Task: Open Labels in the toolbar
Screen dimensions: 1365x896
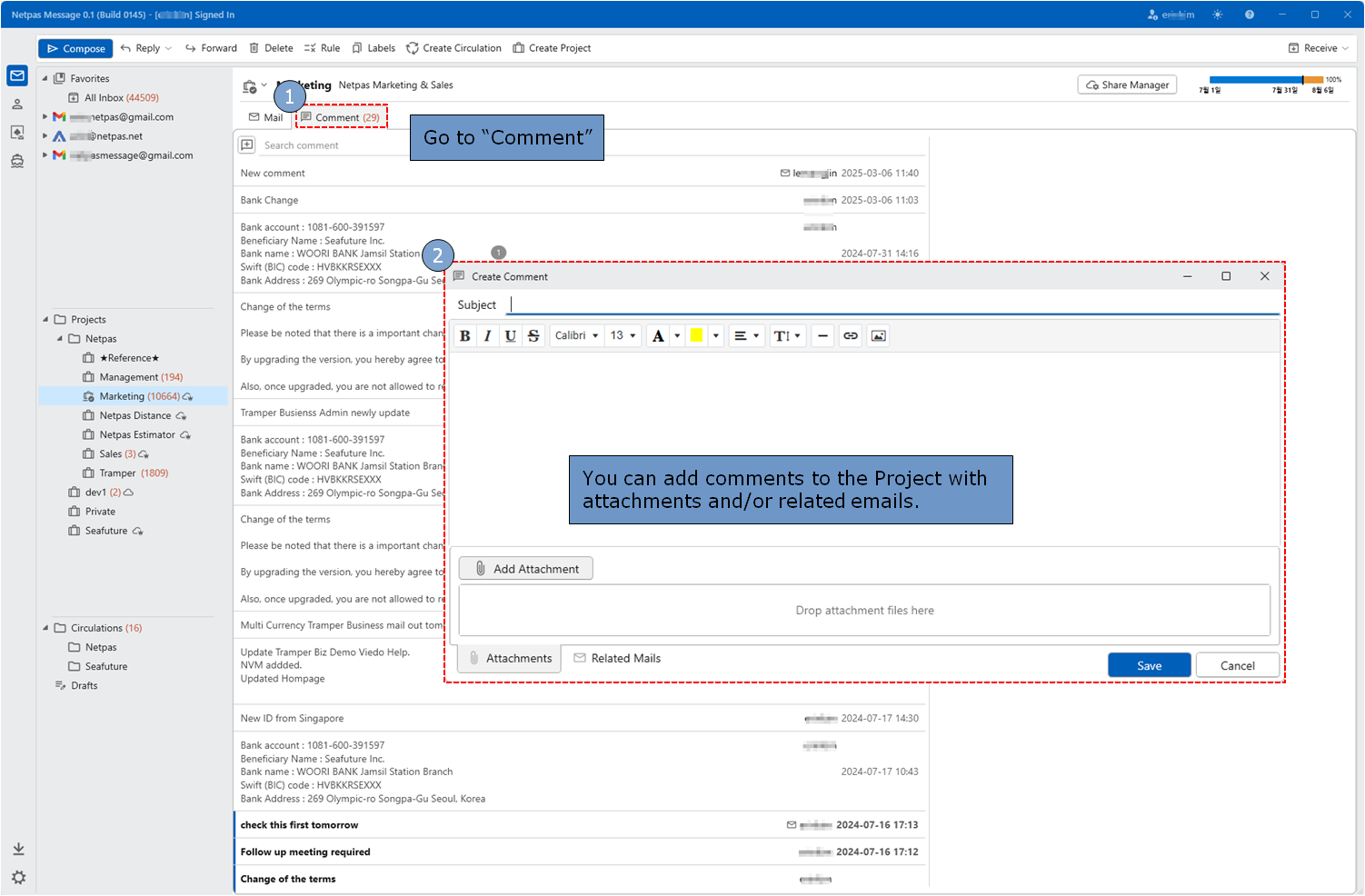Action: (x=374, y=49)
